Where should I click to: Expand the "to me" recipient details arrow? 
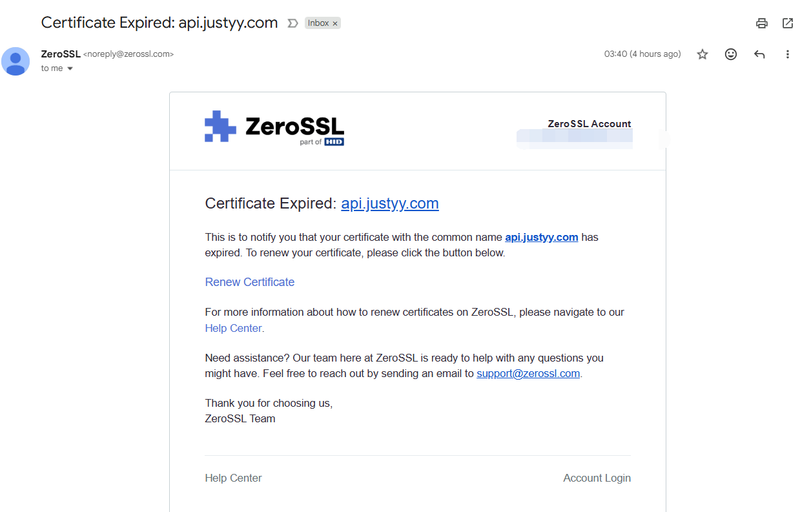(x=70, y=69)
